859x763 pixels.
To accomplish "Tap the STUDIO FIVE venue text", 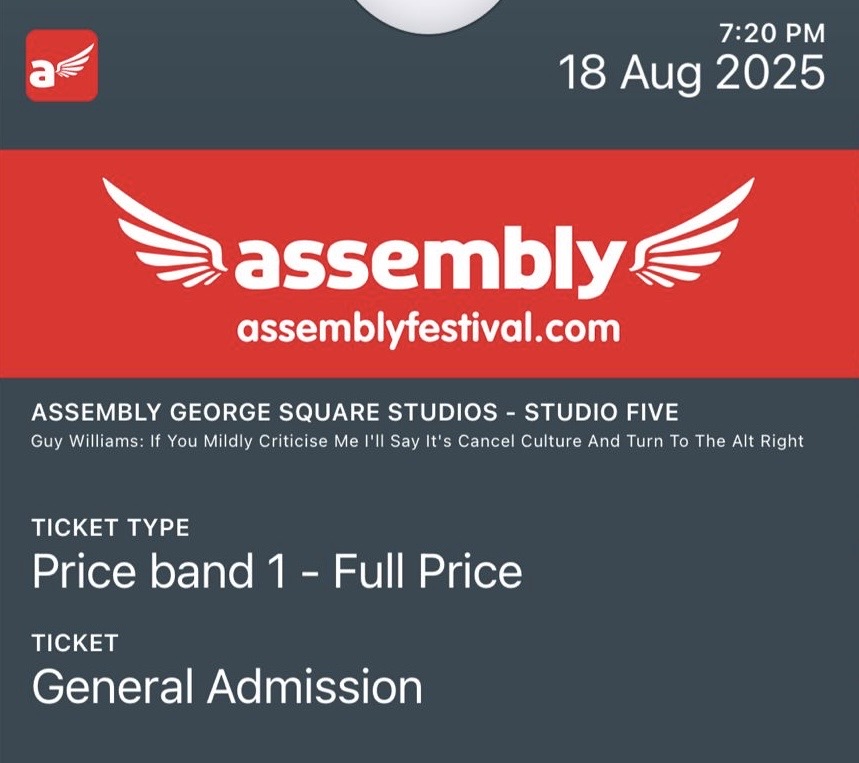I will (x=602, y=412).
